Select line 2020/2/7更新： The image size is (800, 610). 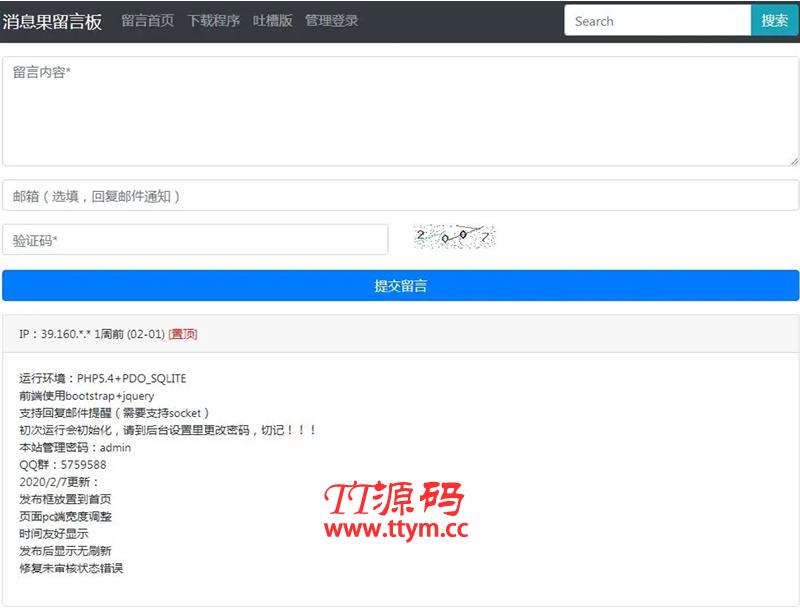click(59, 482)
